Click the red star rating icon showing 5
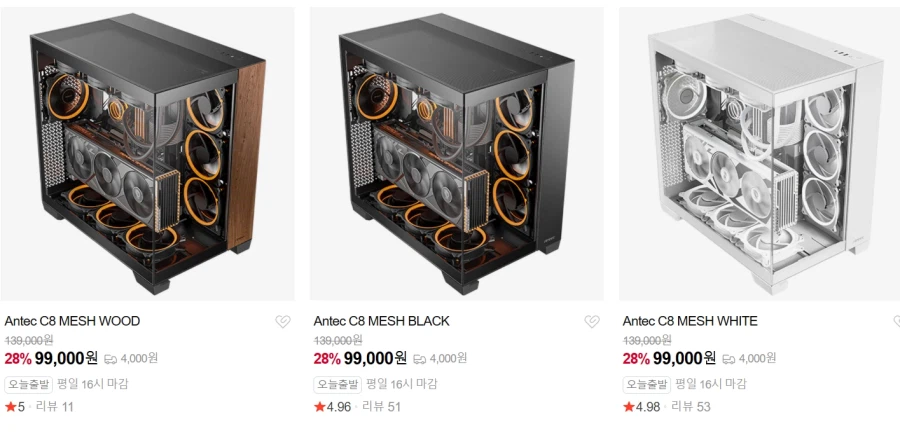Screen dimensions: 900x447 click(x=10, y=407)
